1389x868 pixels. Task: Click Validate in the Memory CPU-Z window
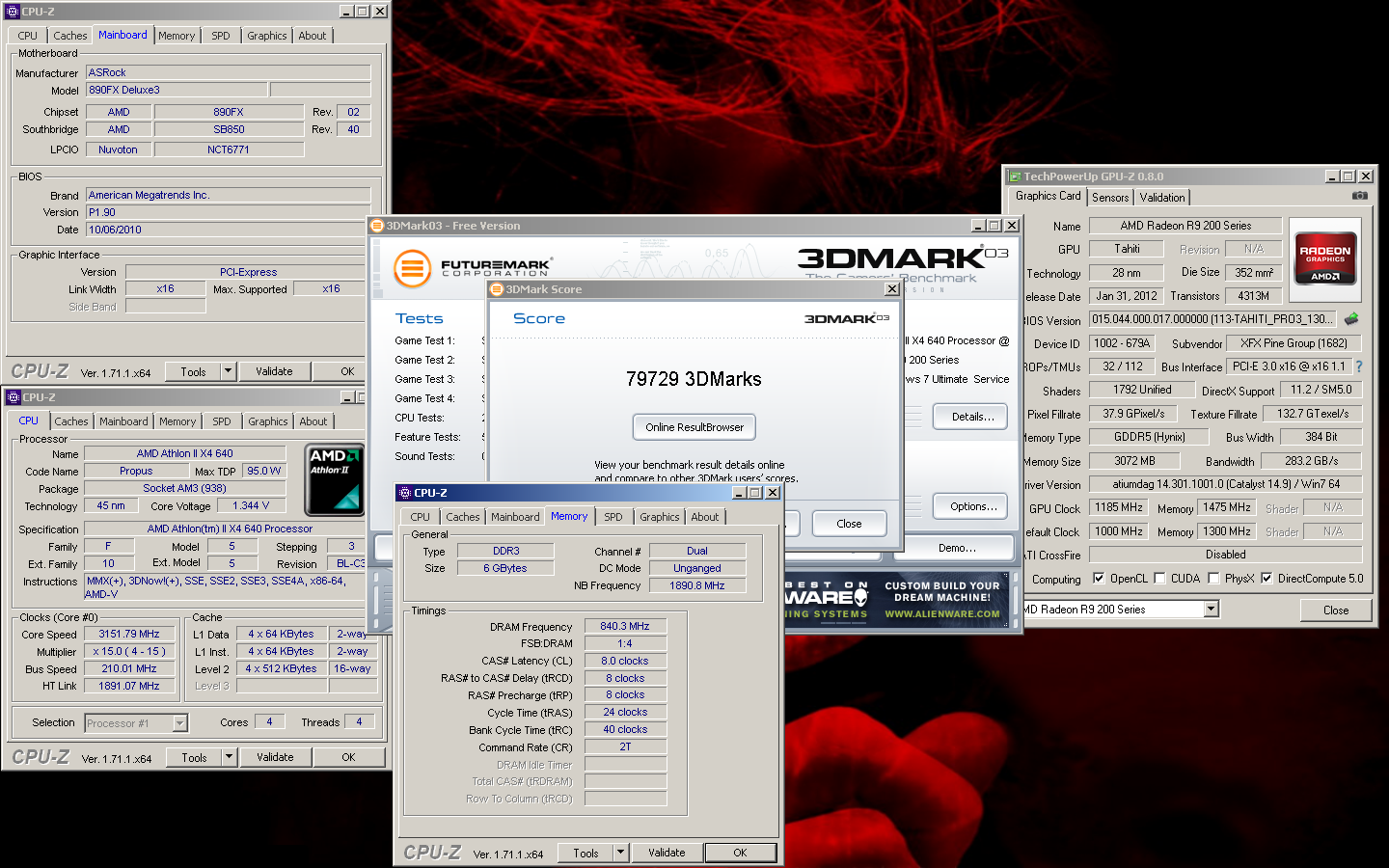667,853
